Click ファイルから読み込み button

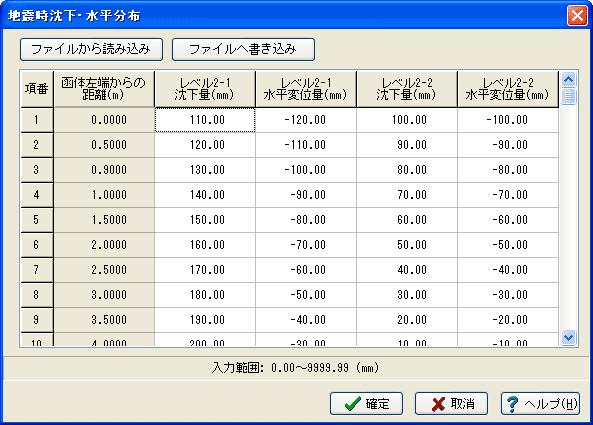91,49
